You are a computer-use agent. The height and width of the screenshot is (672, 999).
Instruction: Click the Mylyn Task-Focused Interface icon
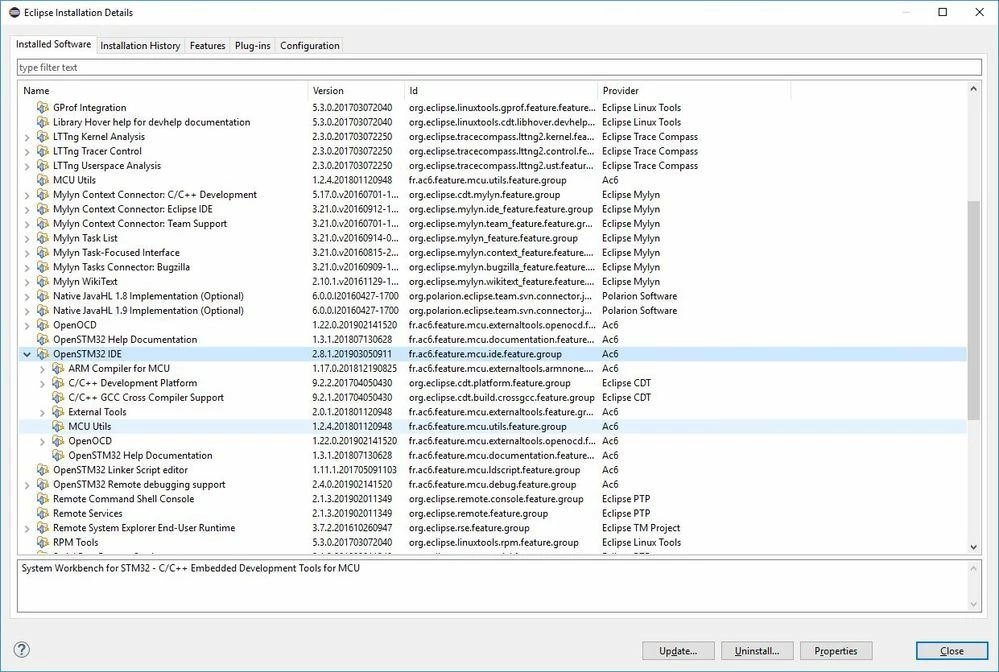pyautogui.click(x=43, y=253)
